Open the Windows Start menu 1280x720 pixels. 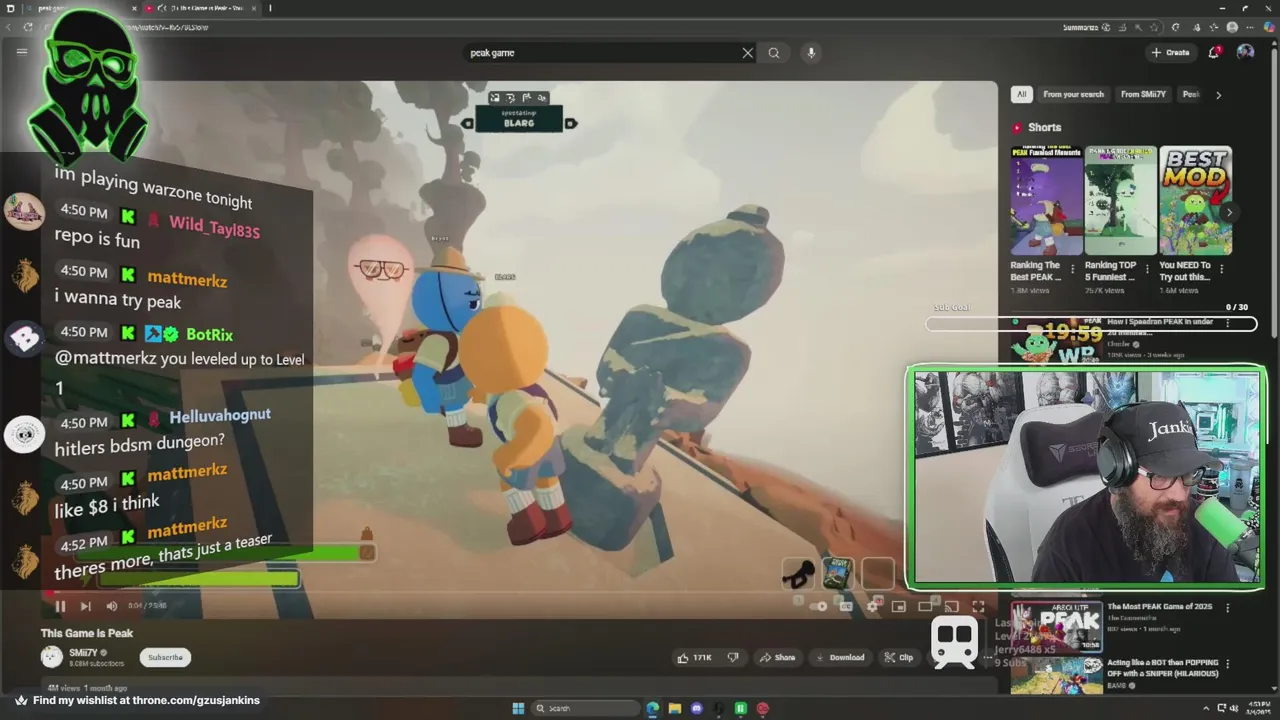tap(518, 708)
